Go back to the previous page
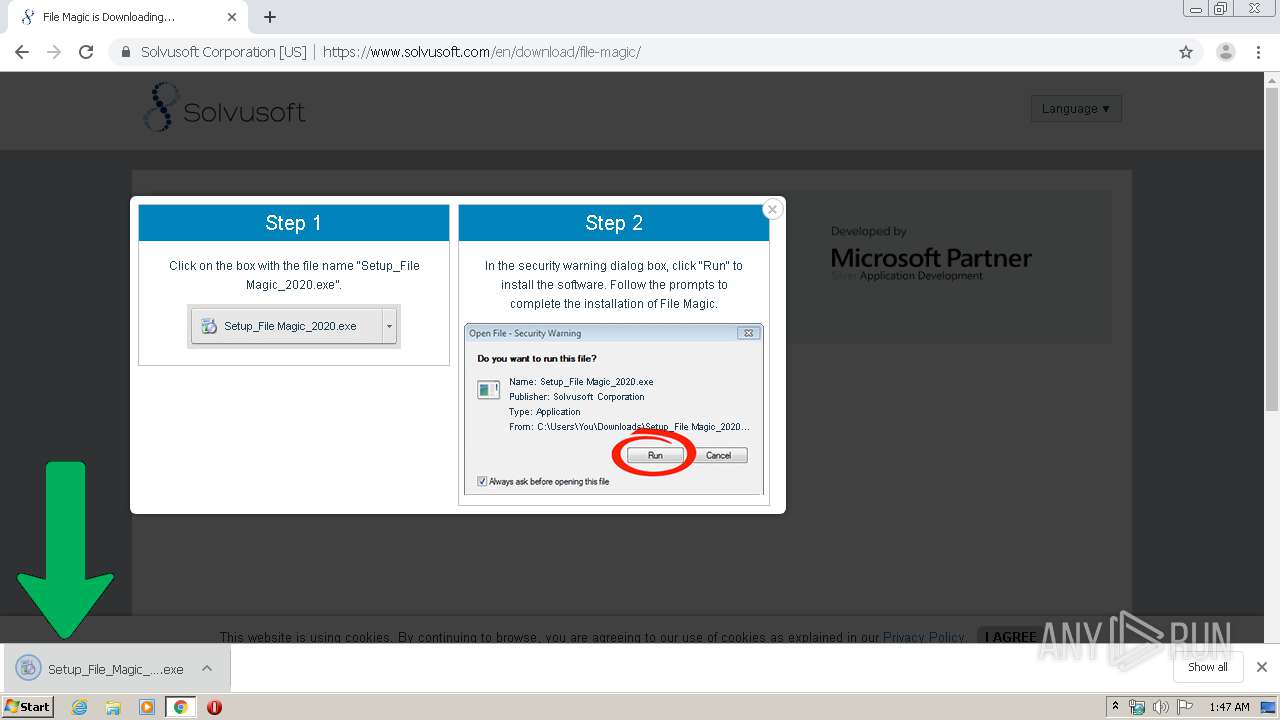1280x720 pixels. [x=22, y=52]
